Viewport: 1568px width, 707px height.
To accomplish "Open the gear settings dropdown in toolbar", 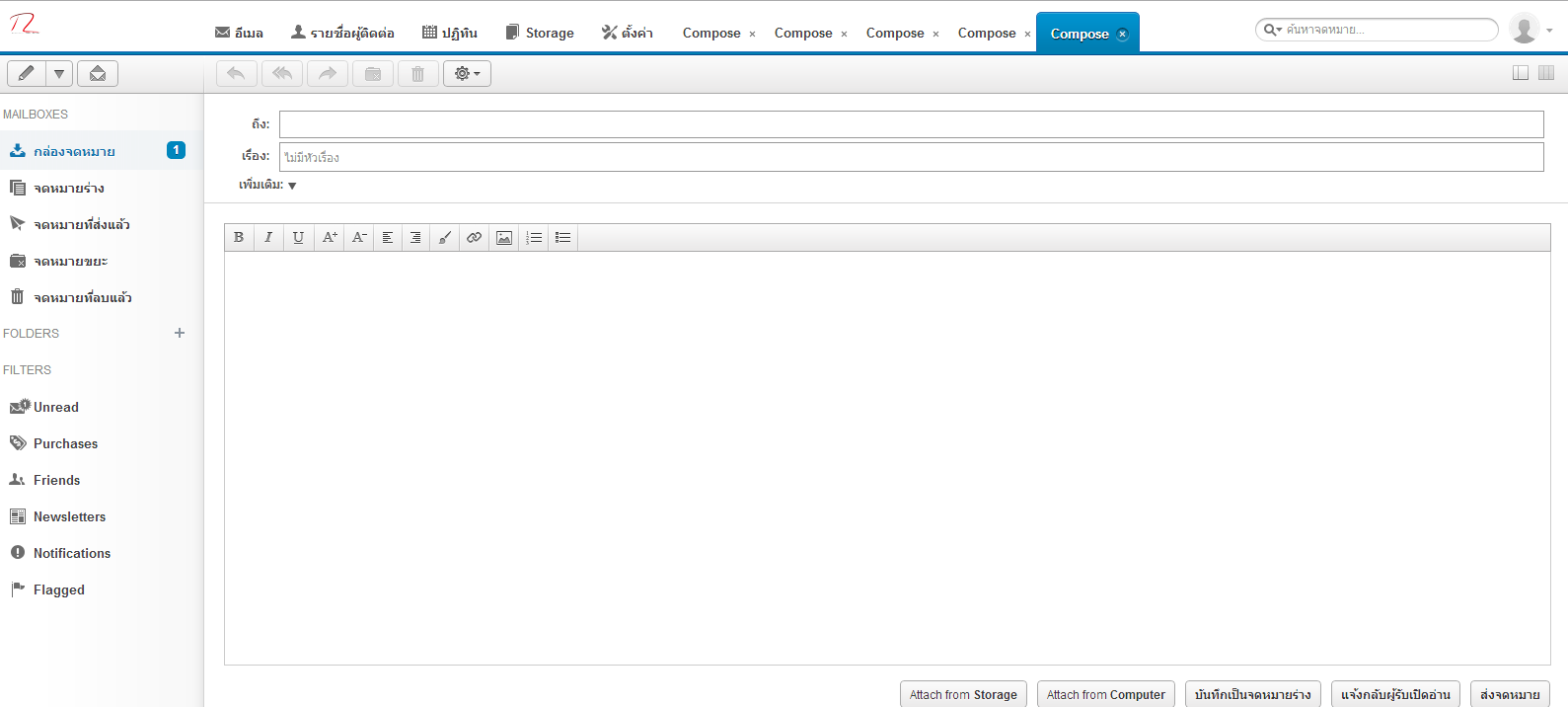I will (x=467, y=74).
